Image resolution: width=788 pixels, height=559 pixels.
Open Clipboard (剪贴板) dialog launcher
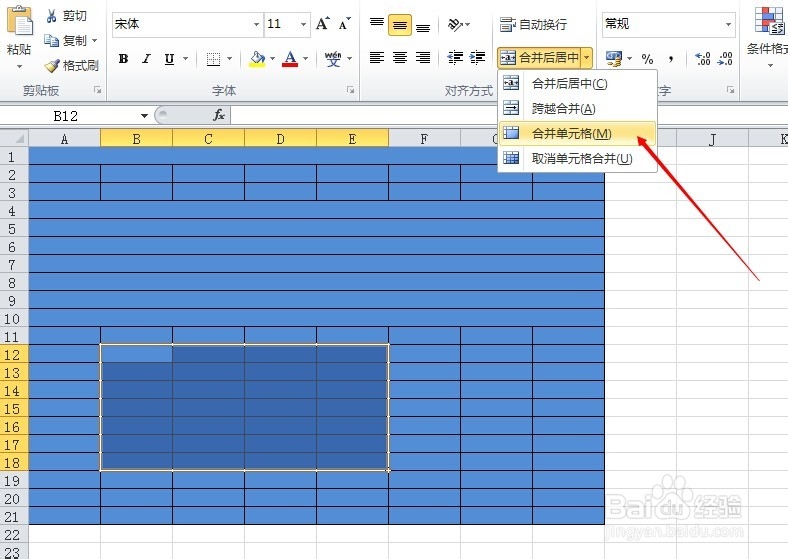tap(97, 90)
